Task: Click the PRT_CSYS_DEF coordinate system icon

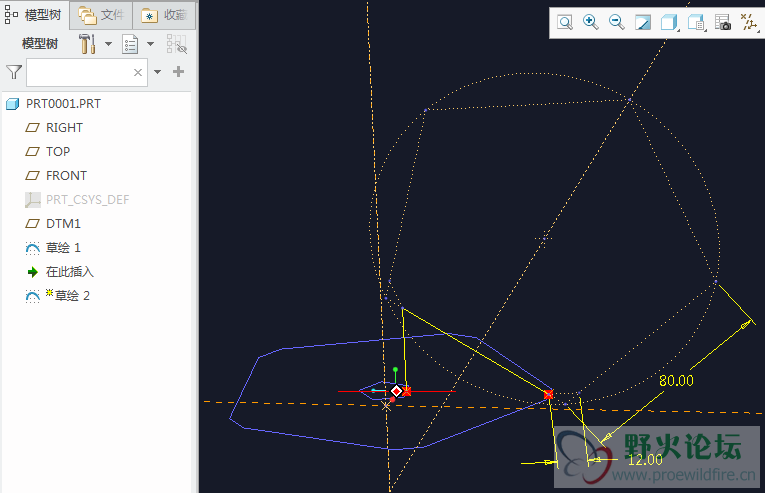Action: pos(32,200)
